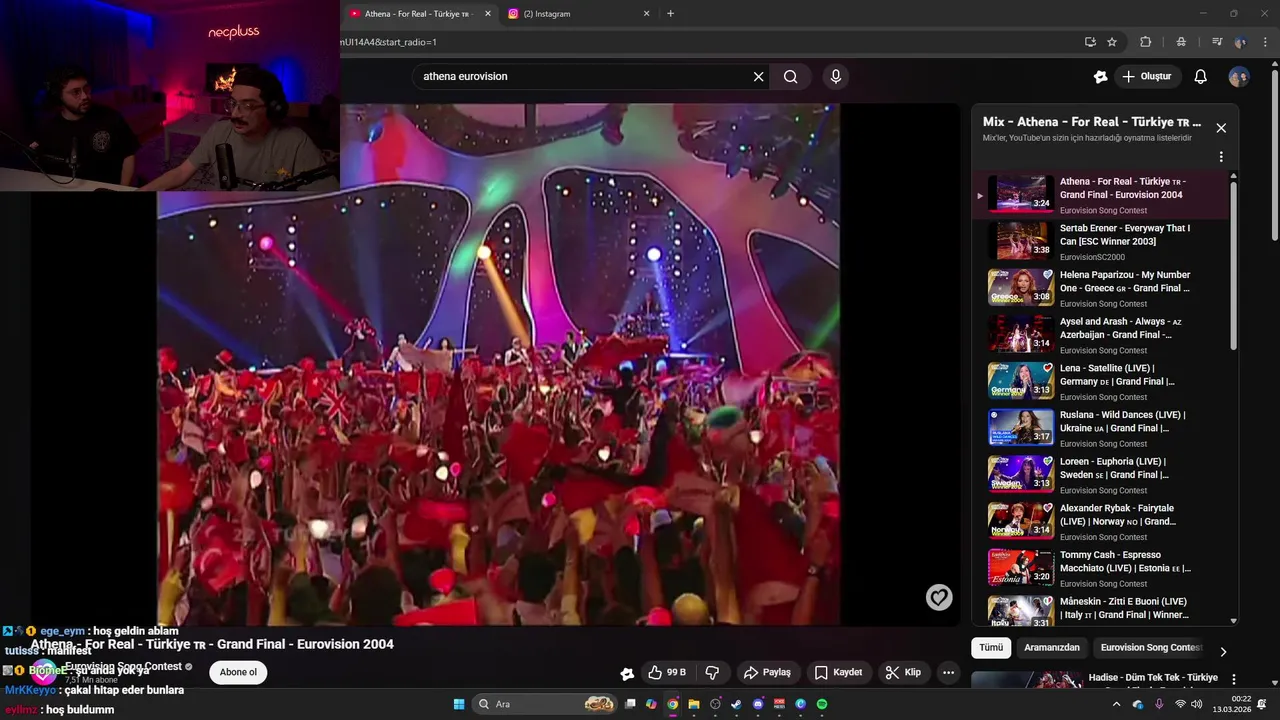Open the Chrome three-dot menu
Viewport: 1280px width, 720px height.
[1264, 42]
